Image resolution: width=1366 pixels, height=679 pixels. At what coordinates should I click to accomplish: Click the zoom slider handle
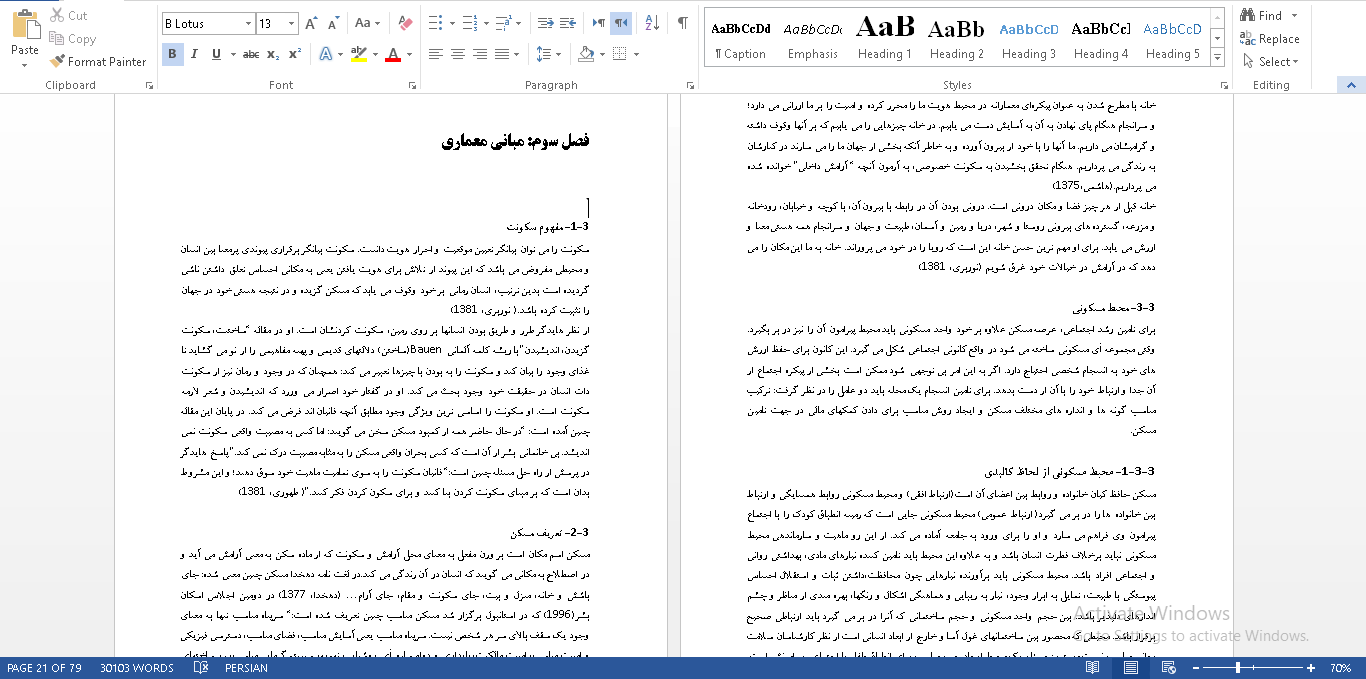1238,667
